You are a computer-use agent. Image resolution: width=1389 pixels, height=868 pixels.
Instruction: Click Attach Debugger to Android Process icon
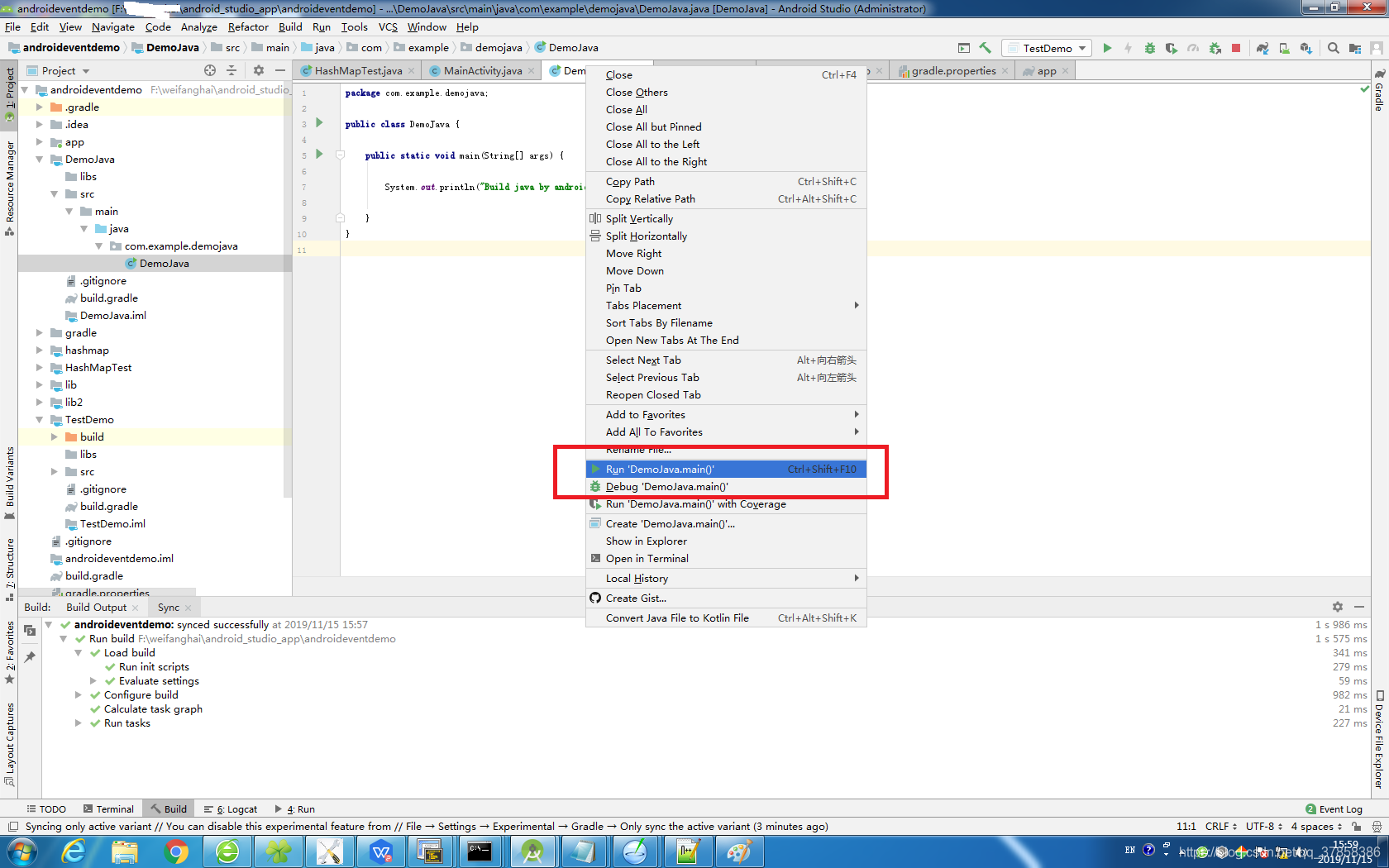pos(1215,48)
